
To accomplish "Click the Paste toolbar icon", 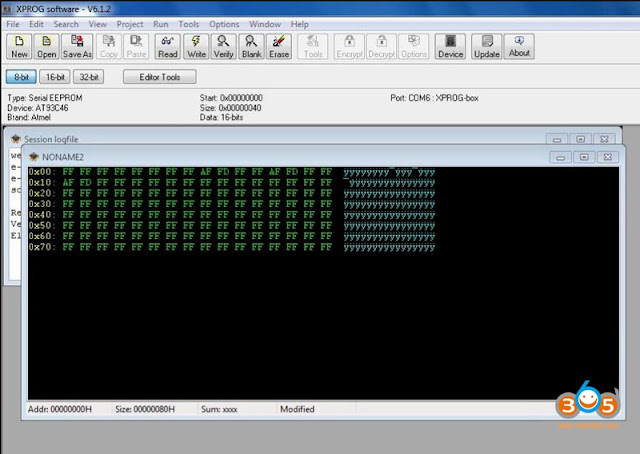I will (136, 47).
